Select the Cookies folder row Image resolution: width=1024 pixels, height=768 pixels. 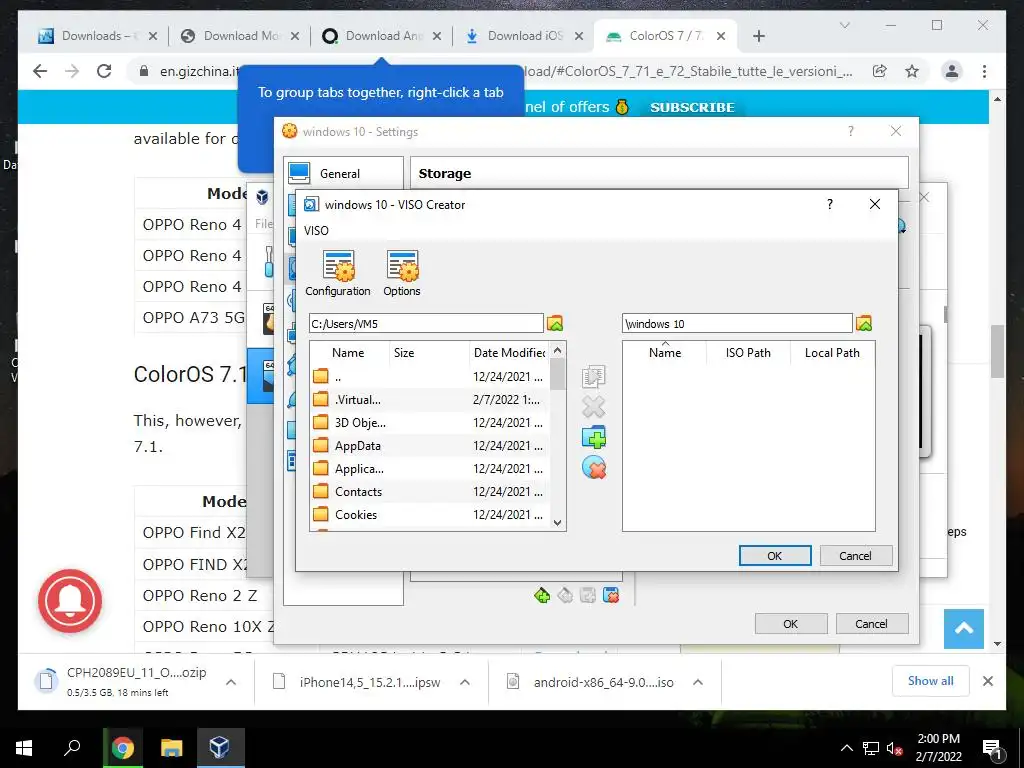pyautogui.click(x=429, y=514)
